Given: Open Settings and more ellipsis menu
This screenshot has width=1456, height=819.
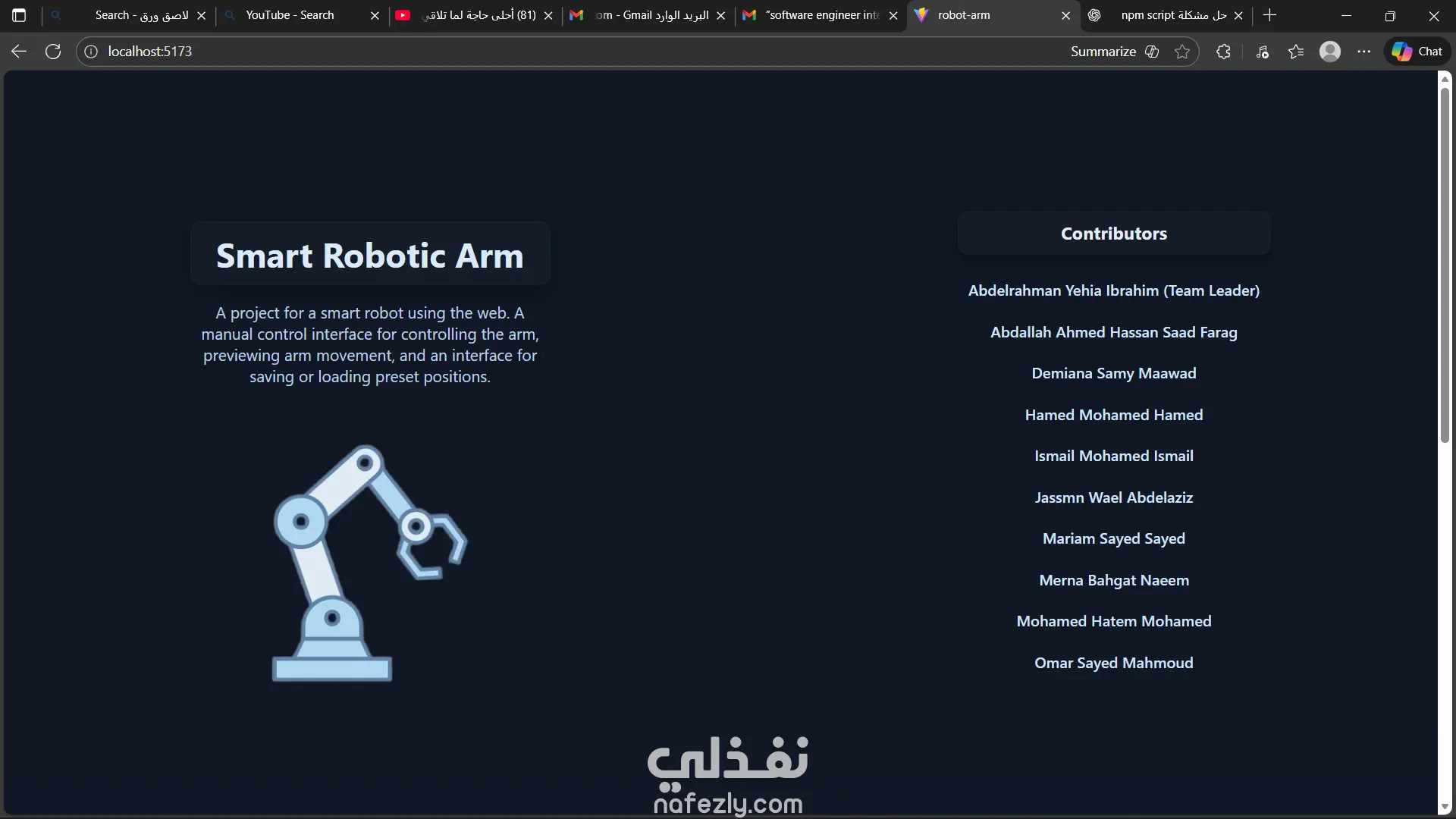Looking at the screenshot, I should (x=1364, y=52).
